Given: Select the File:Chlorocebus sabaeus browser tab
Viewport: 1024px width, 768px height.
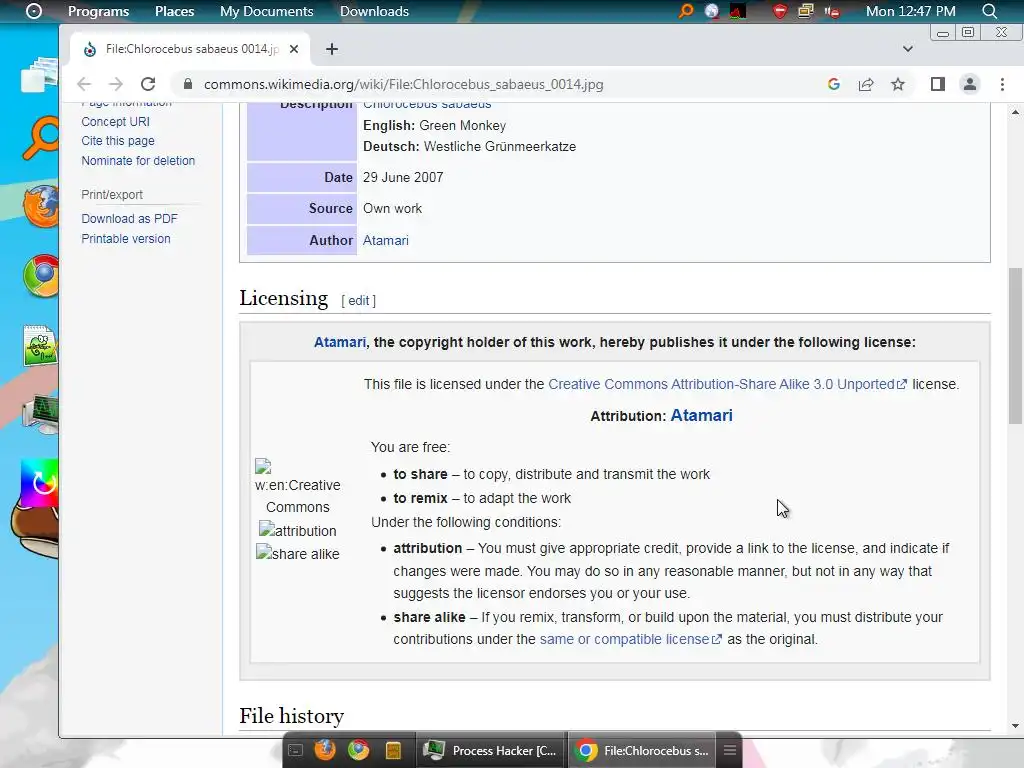Looking at the screenshot, I should [191, 49].
